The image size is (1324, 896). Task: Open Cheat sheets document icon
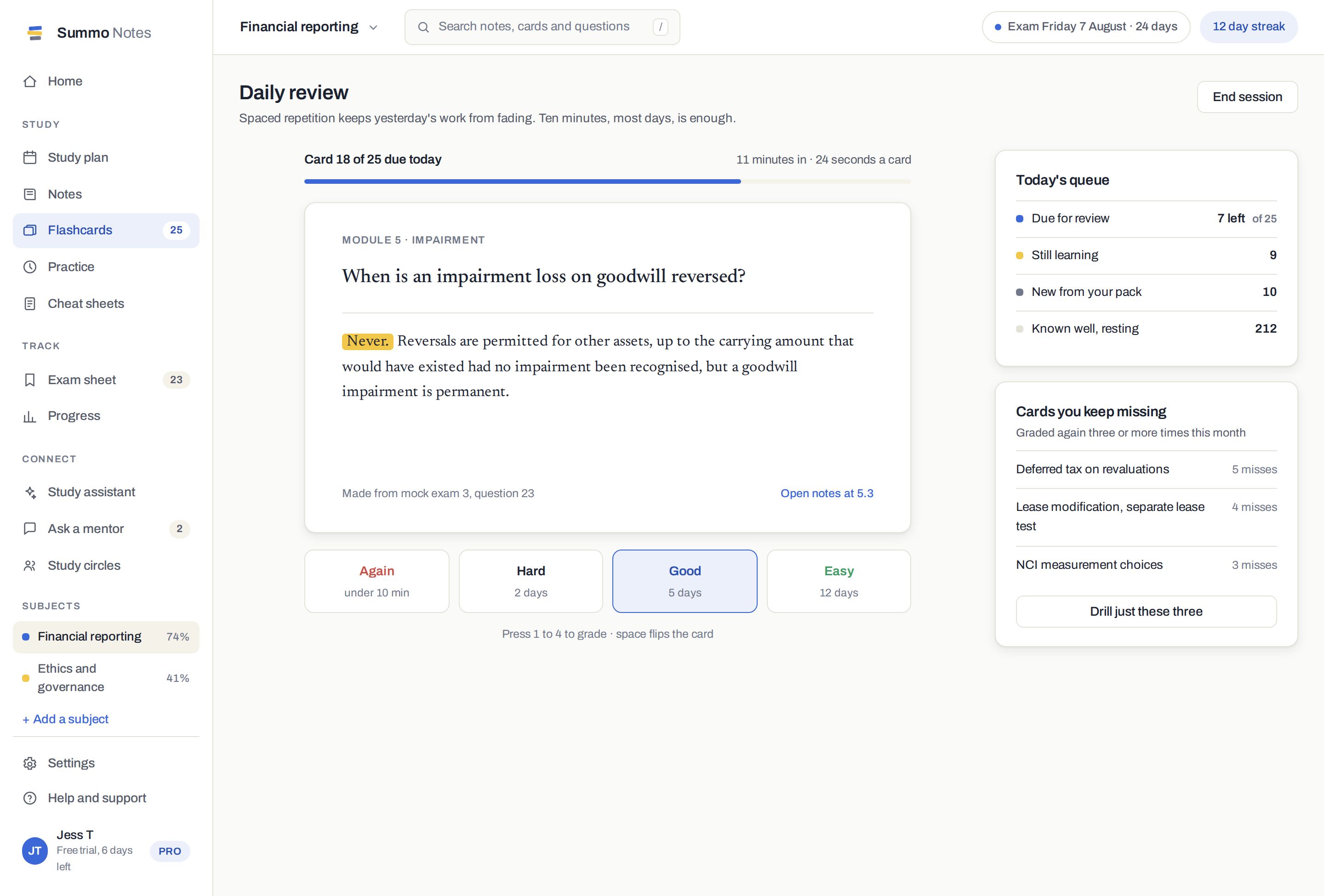click(x=30, y=304)
